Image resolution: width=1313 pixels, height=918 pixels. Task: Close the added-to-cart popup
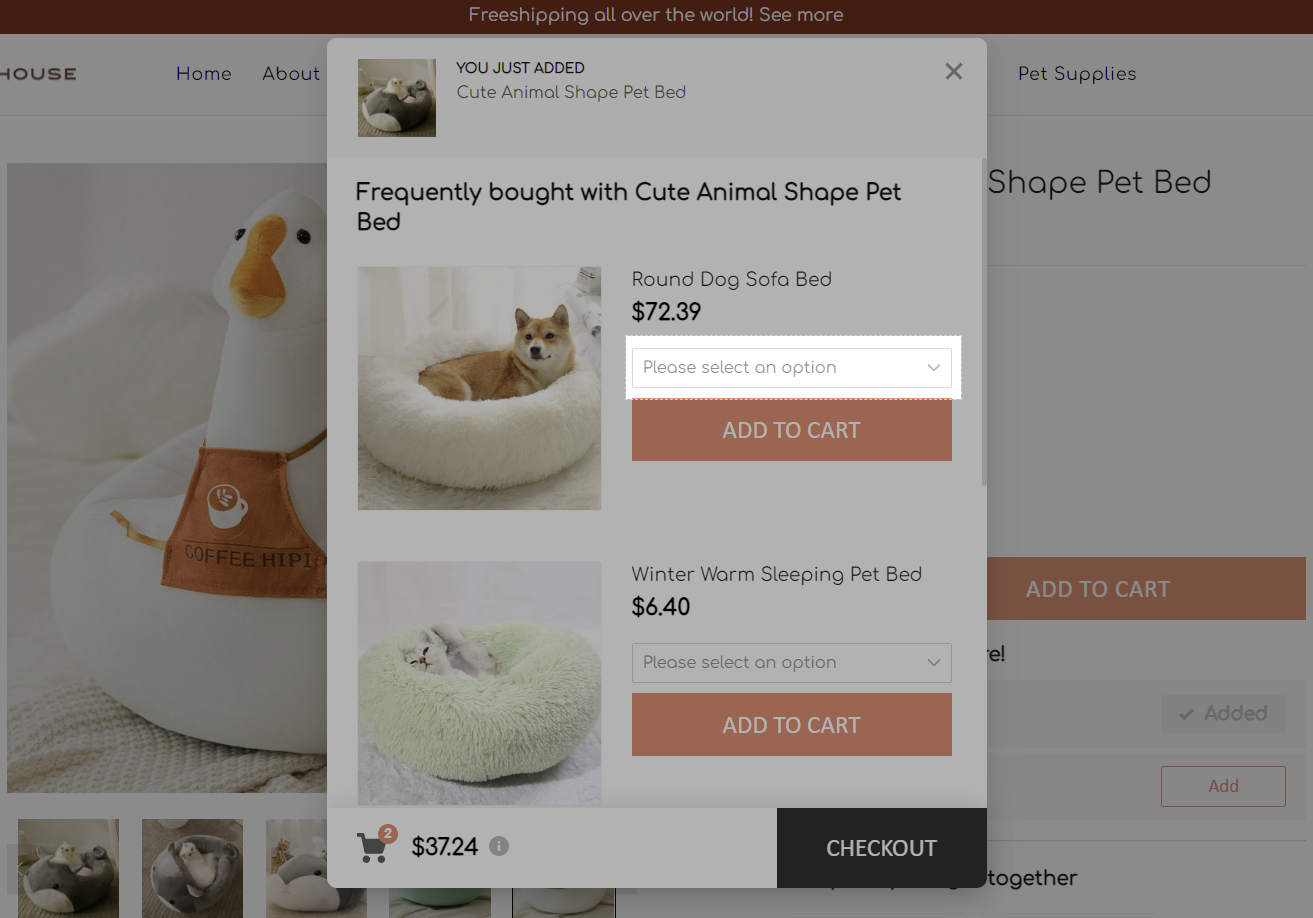tap(953, 71)
